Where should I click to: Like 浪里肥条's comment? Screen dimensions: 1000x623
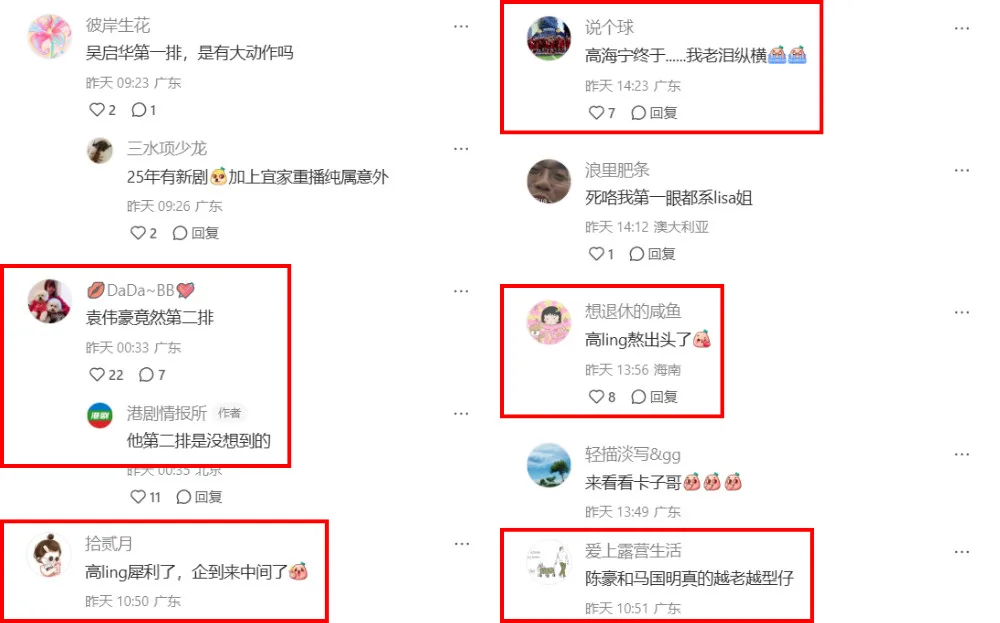coord(601,254)
